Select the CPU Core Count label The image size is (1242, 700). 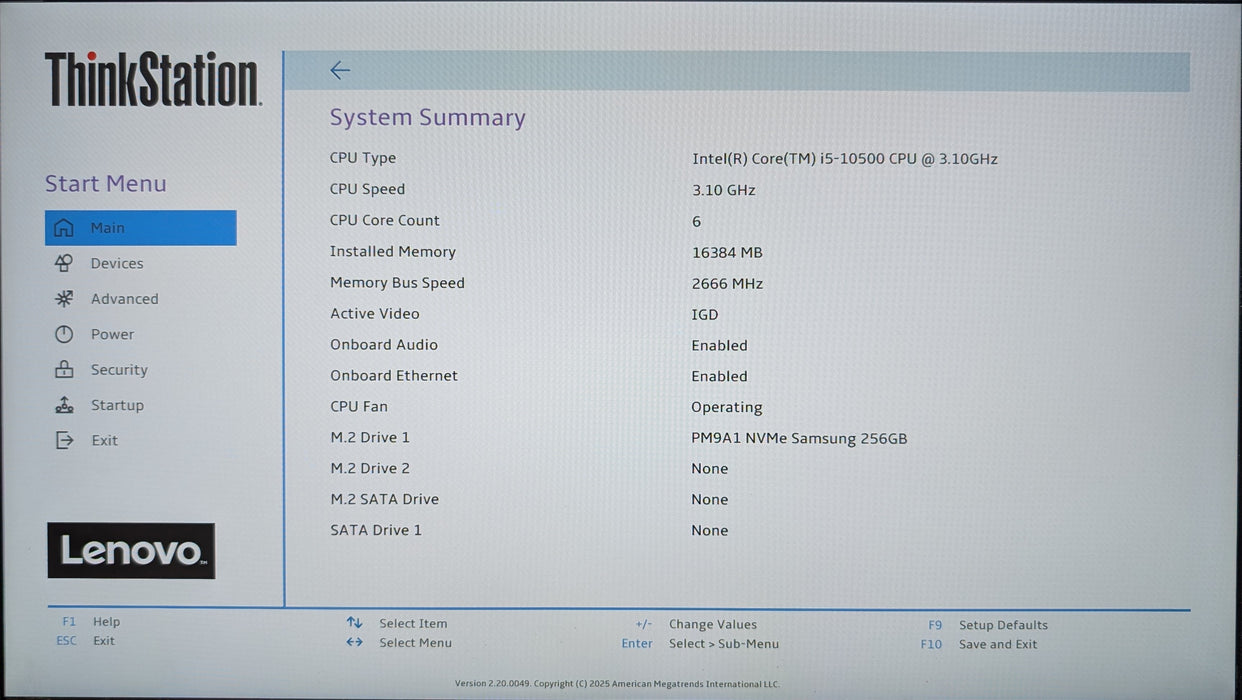[385, 220]
